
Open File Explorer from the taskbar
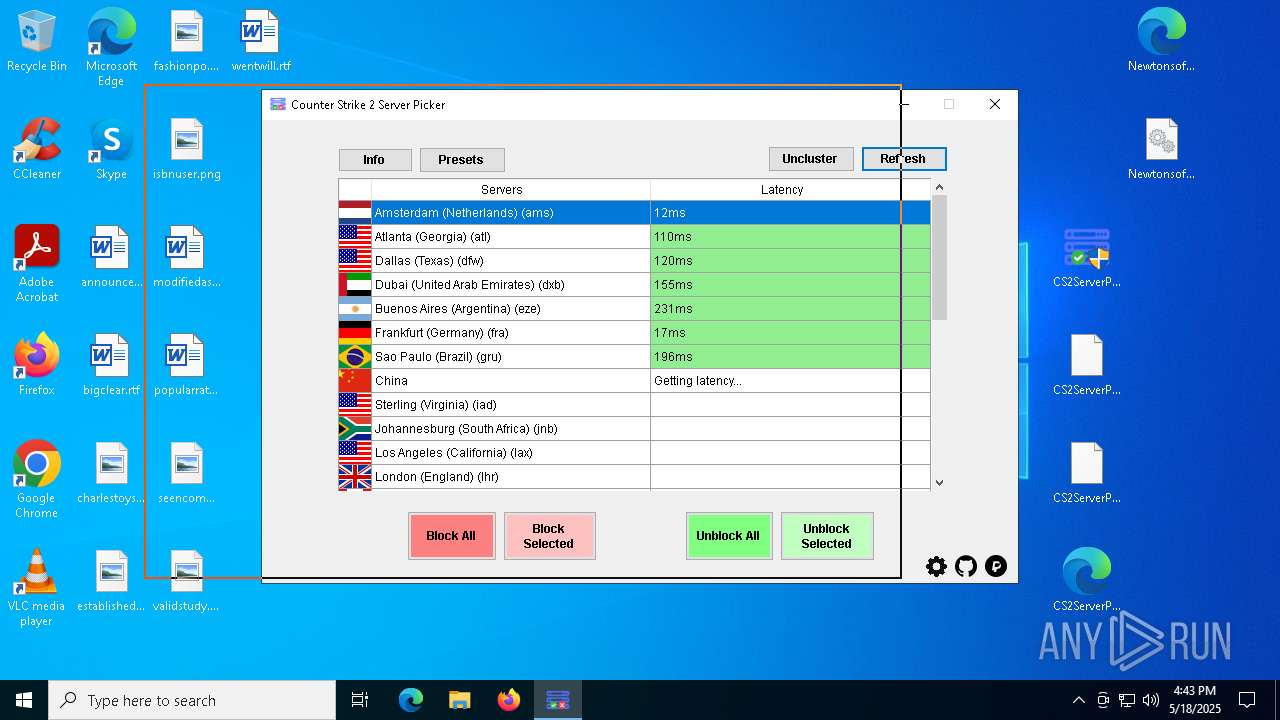(460, 700)
